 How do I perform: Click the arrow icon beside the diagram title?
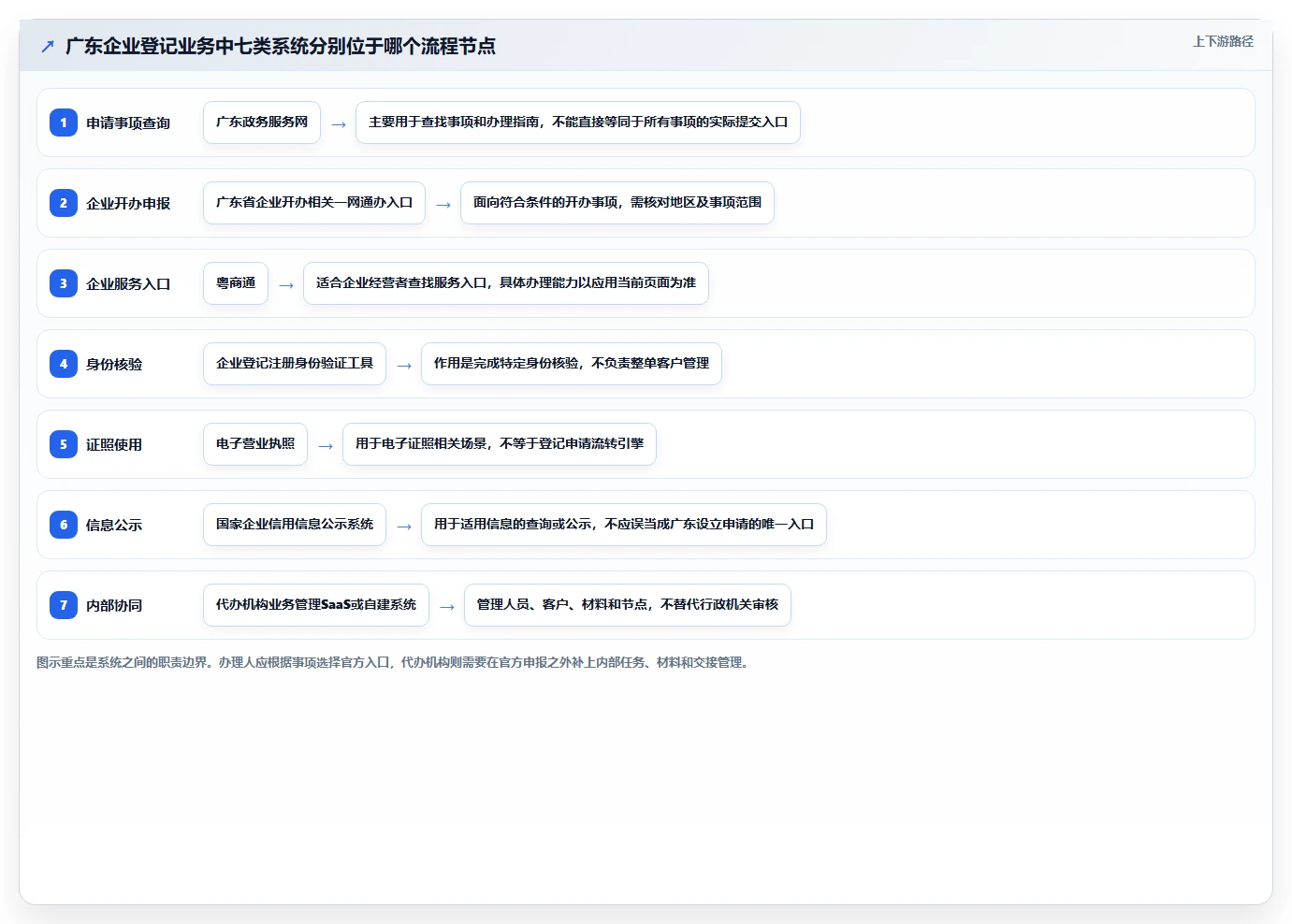click(48, 46)
